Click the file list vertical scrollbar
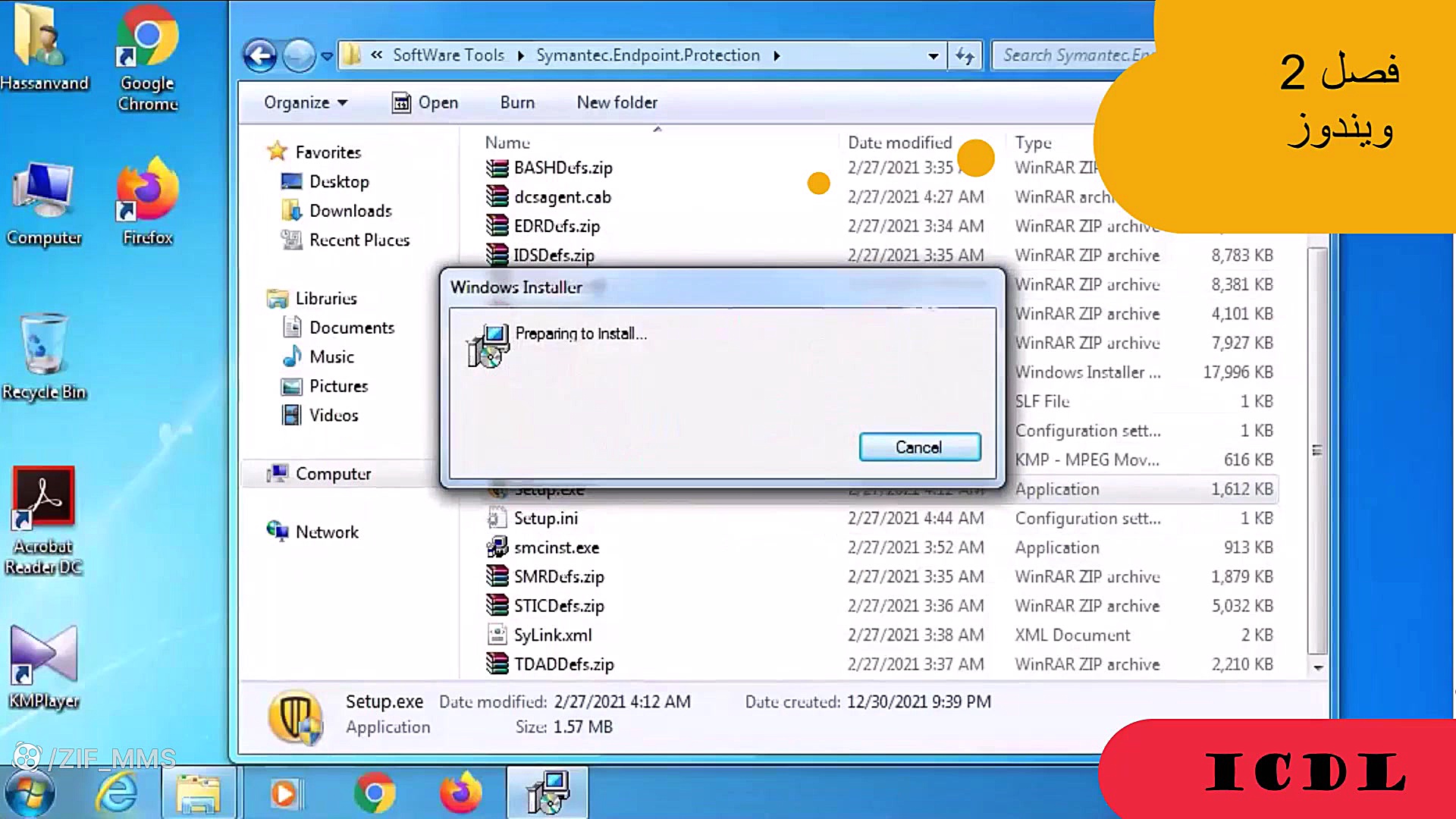 coord(1318,450)
